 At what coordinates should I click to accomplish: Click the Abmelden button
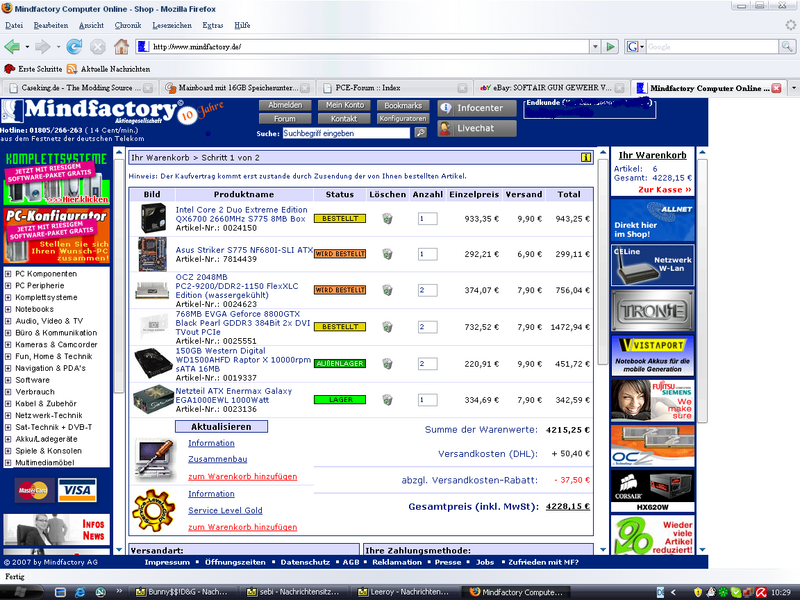coord(285,105)
